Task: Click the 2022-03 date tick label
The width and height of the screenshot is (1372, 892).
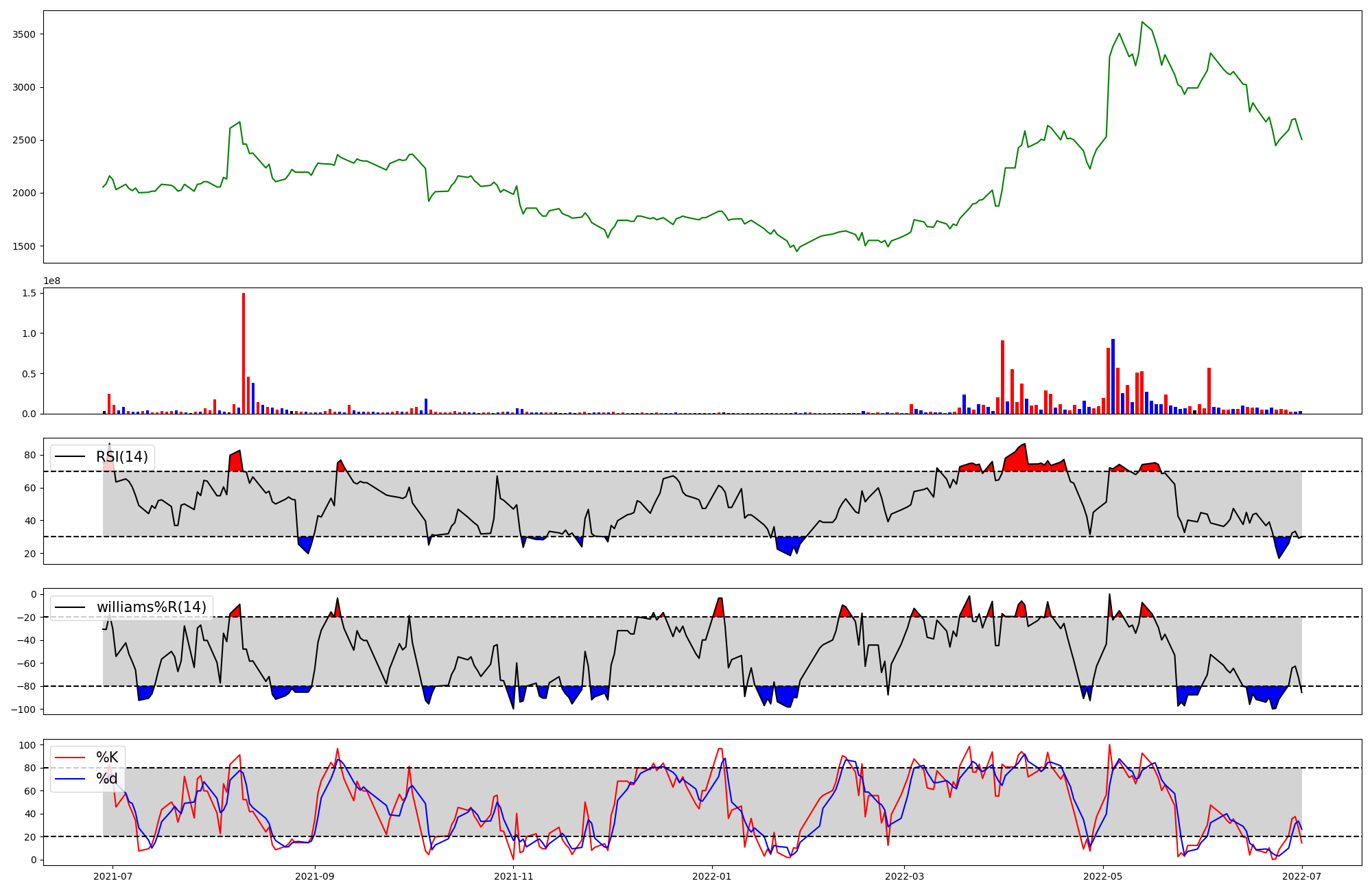Action: coord(904,876)
